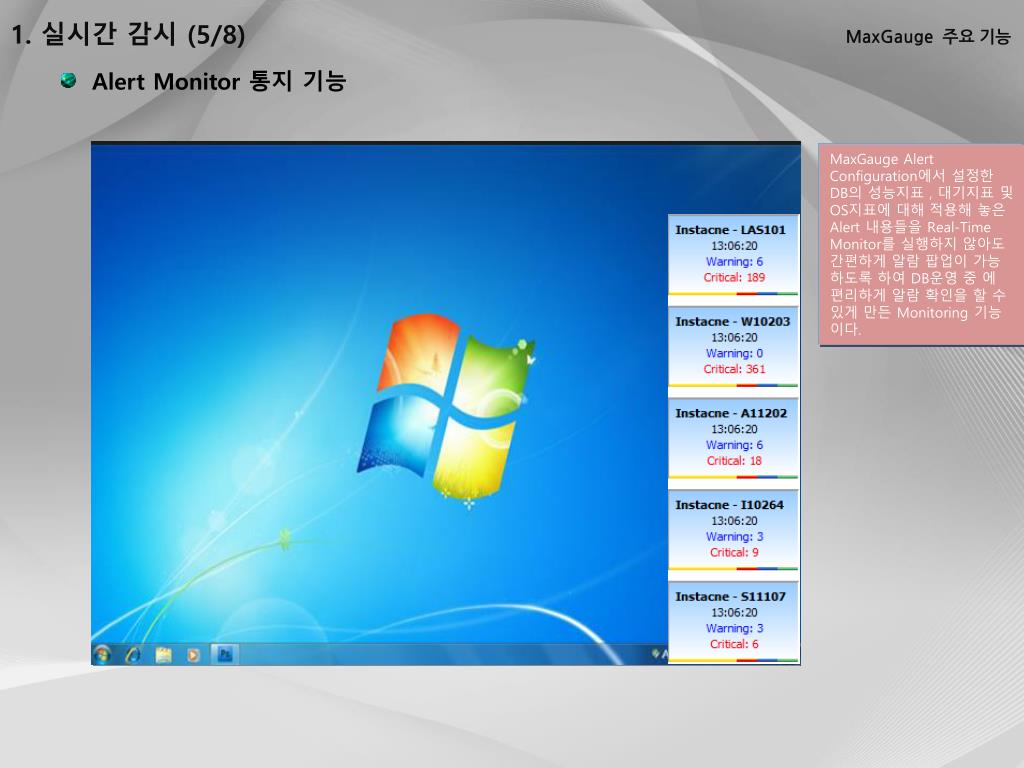The image size is (1024, 768).
Task: Click the Instacne - A11202 alert title
Action: tap(731, 413)
